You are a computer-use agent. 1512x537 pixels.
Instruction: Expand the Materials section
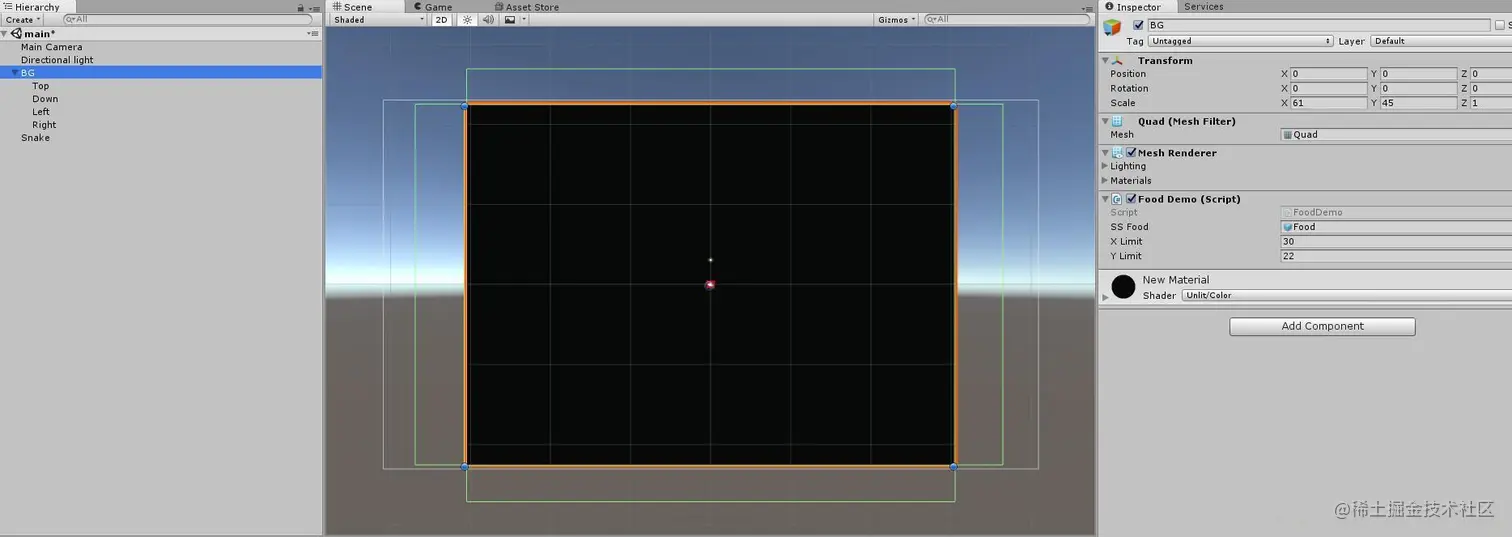pos(1105,181)
